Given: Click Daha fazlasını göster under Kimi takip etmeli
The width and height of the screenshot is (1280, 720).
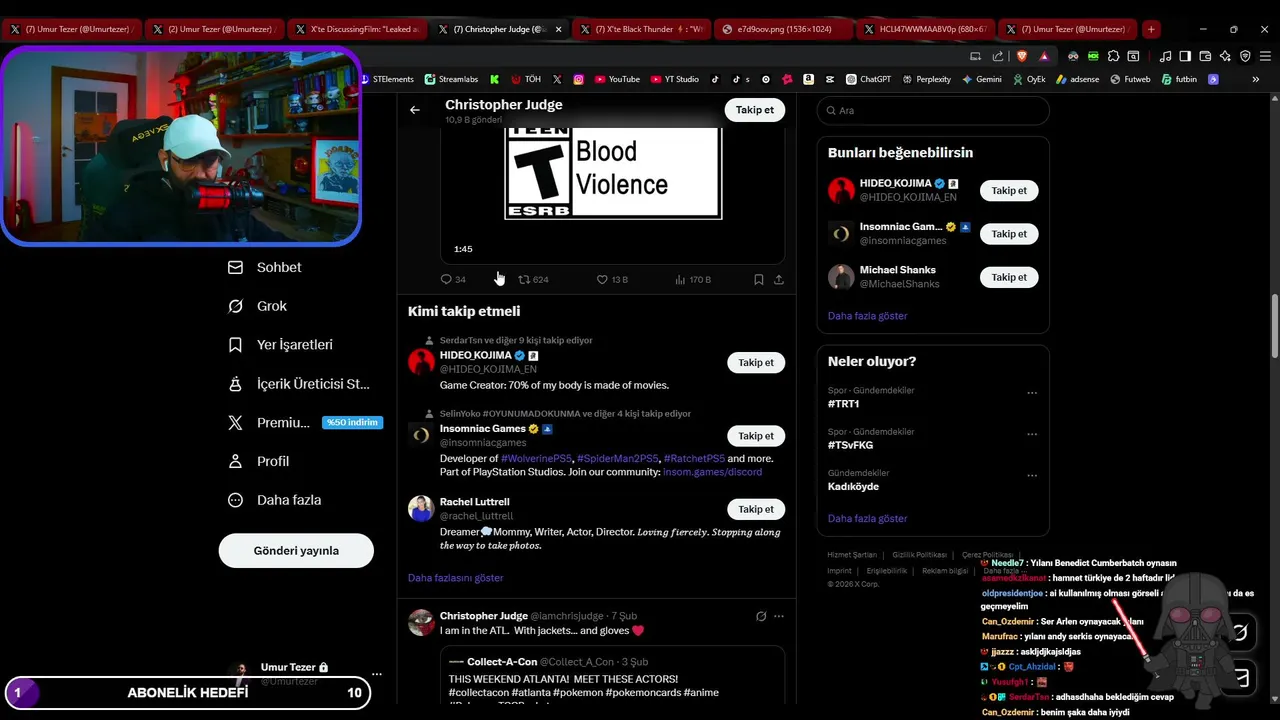Looking at the screenshot, I should 455,578.
